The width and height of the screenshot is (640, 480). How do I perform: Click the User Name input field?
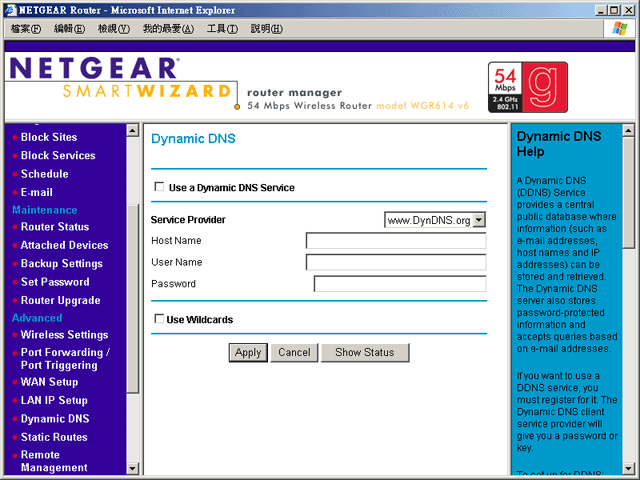pos(396,262)
